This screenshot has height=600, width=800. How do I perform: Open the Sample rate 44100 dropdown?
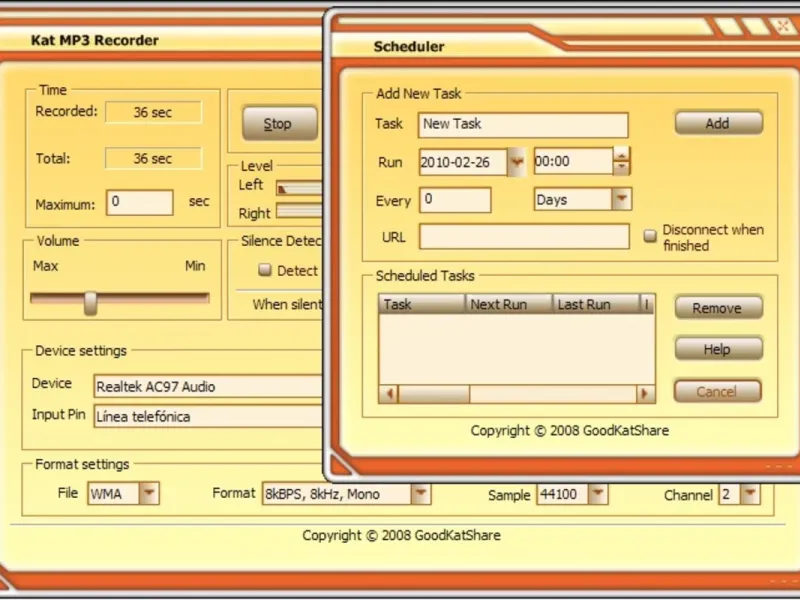(x=597, y=493)
